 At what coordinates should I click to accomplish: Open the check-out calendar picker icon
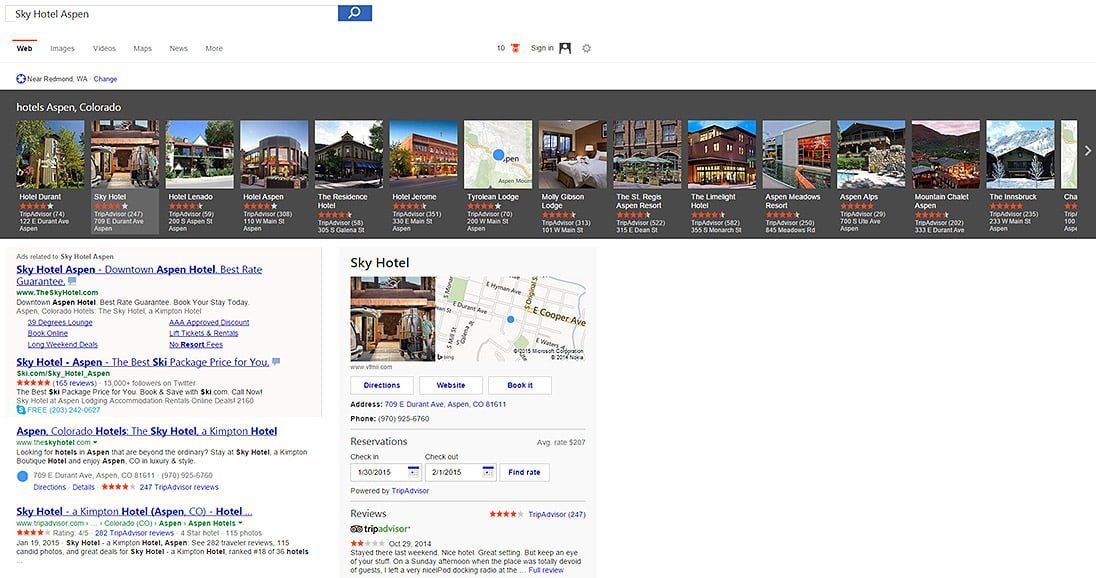pyautogui.click(x=488, y=472)
